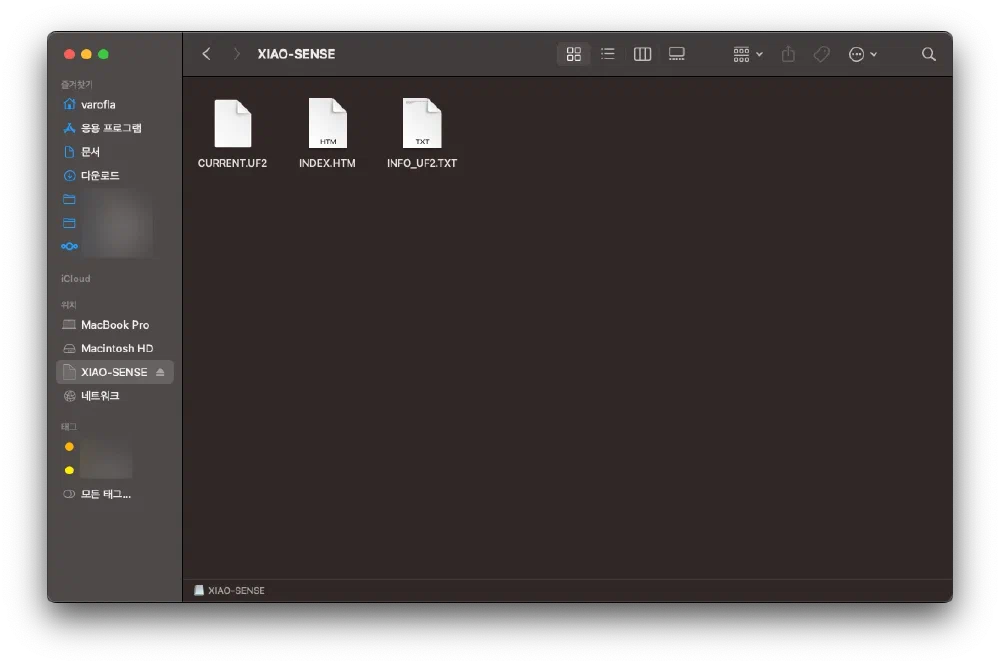Select Macintosh HD in sidebar
1000x665 pixels.
[x=116, y=348]
